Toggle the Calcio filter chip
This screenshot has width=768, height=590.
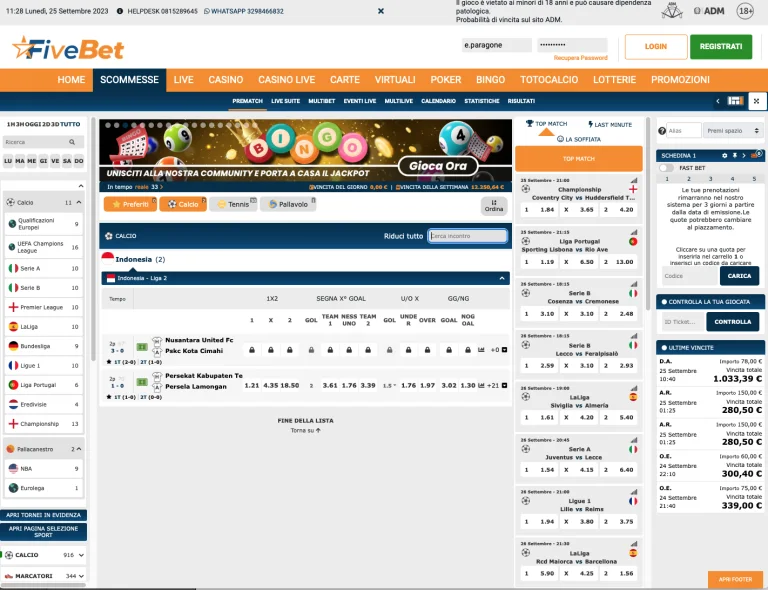[183, 204]
